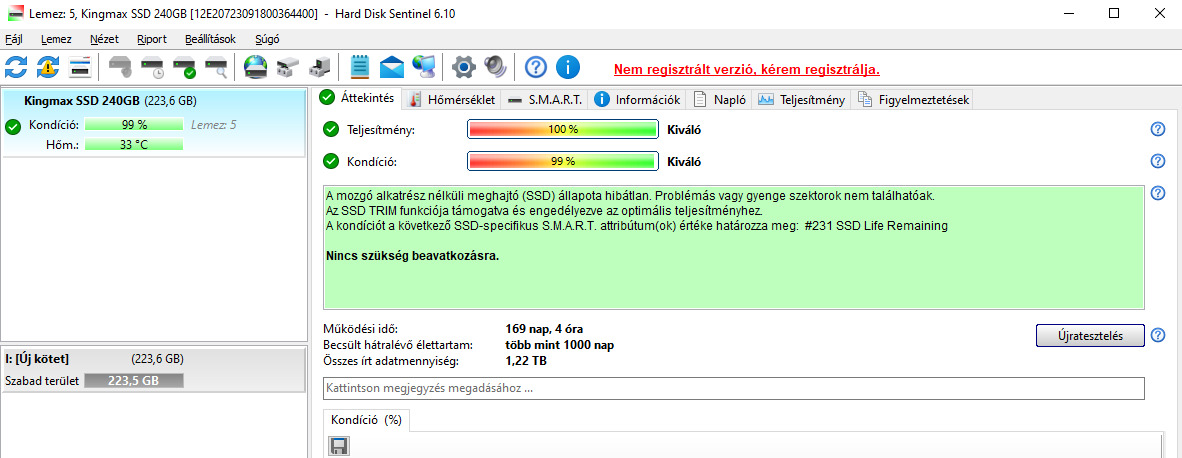This screenshot has height=458, width=1182.
Task: Open the Lemez menu
Action: coord(57,40)
